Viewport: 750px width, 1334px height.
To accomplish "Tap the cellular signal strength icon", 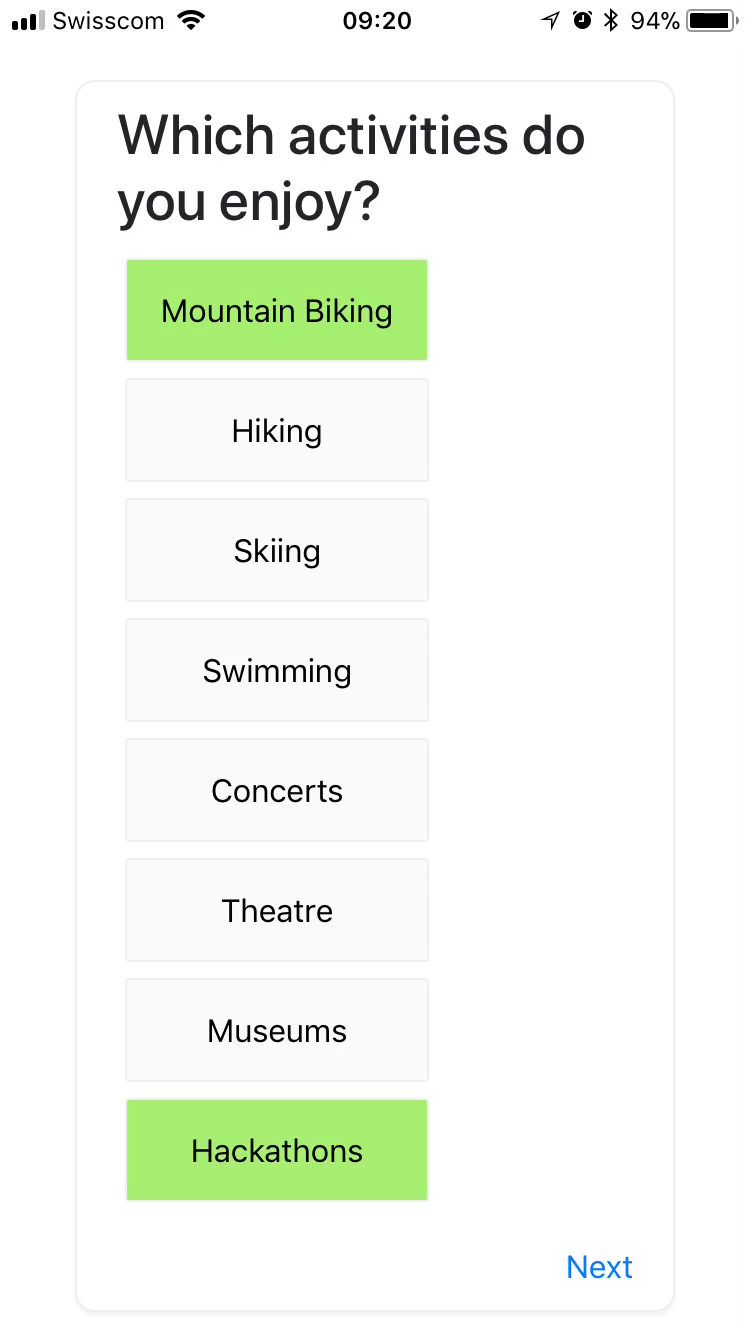I will click(x=28, y=21).
